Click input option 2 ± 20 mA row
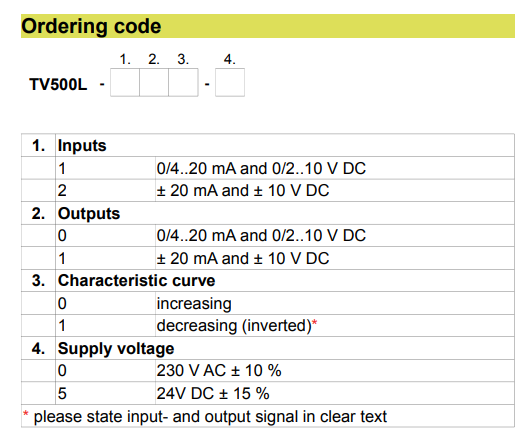The height and width of the screenshot is (440, 527). tap(268, 191)
